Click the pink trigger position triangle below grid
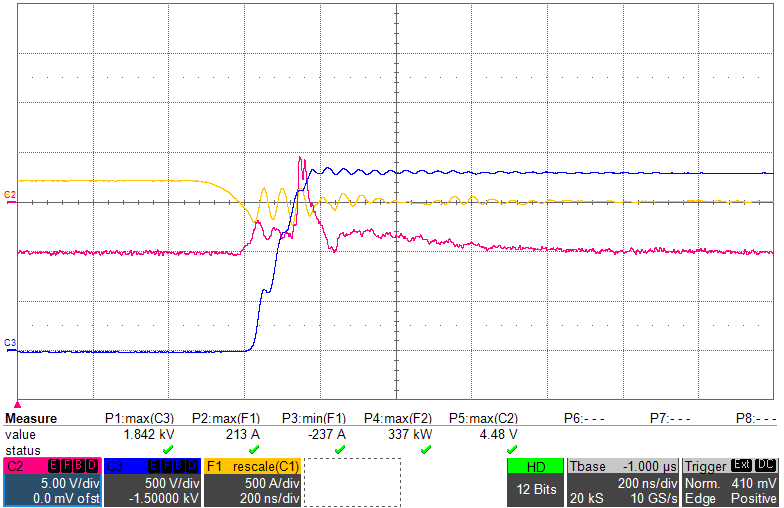784x508 pixels. [x=18, y=403]
